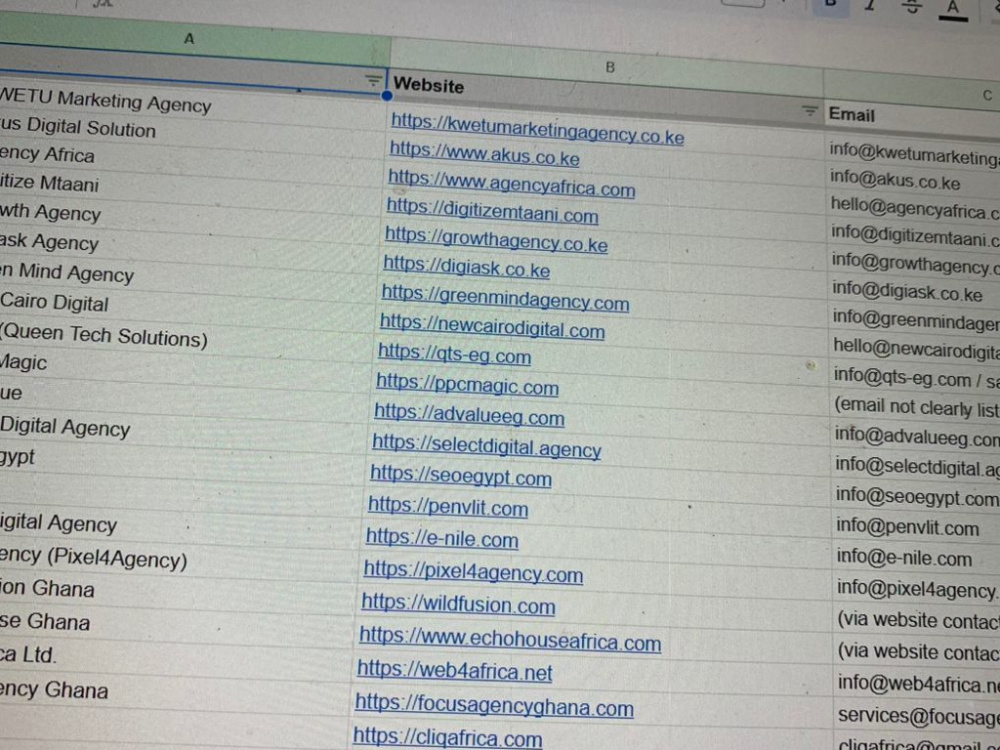Screen dimensions: 1000x750
Task: Click the text color A icon
Action: click(x=953, y=10)
